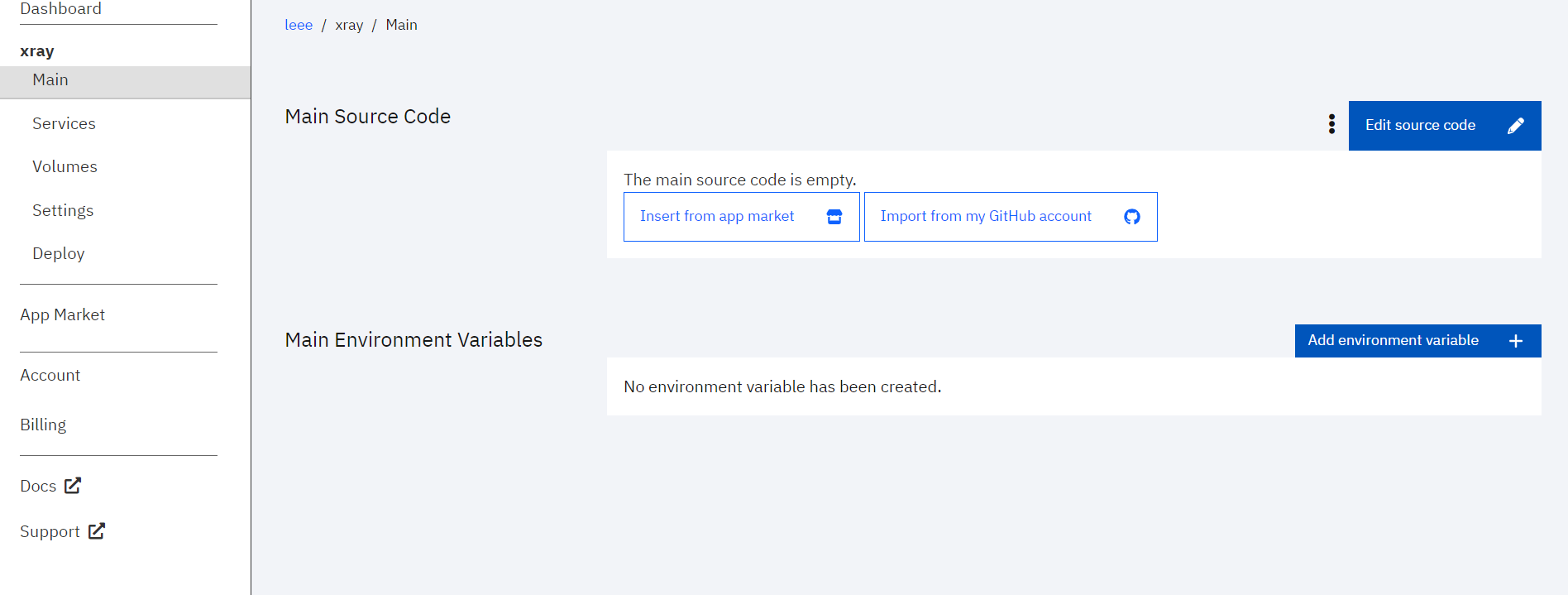Open the App Market from the sidebar

pyautogui.click(x=62, y=314)
